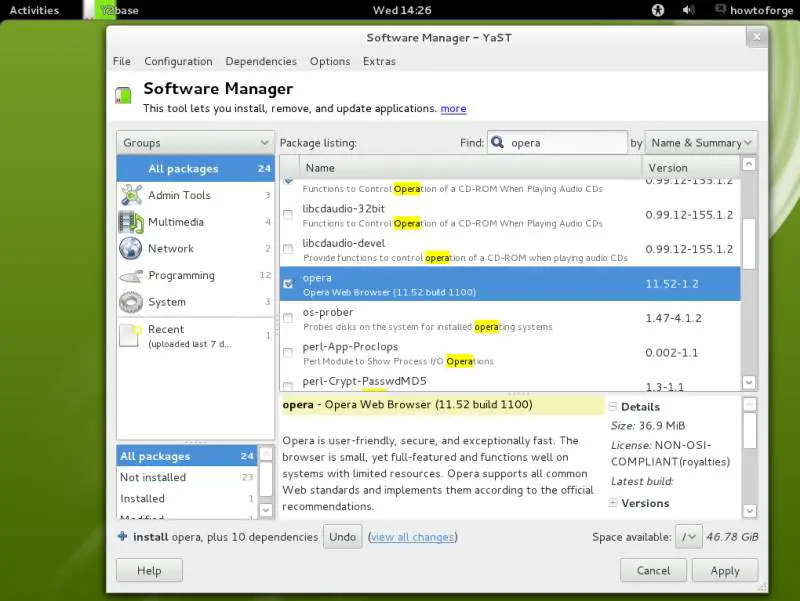Open the Configuration menu
800x601 pixels.
click(178, 61)
